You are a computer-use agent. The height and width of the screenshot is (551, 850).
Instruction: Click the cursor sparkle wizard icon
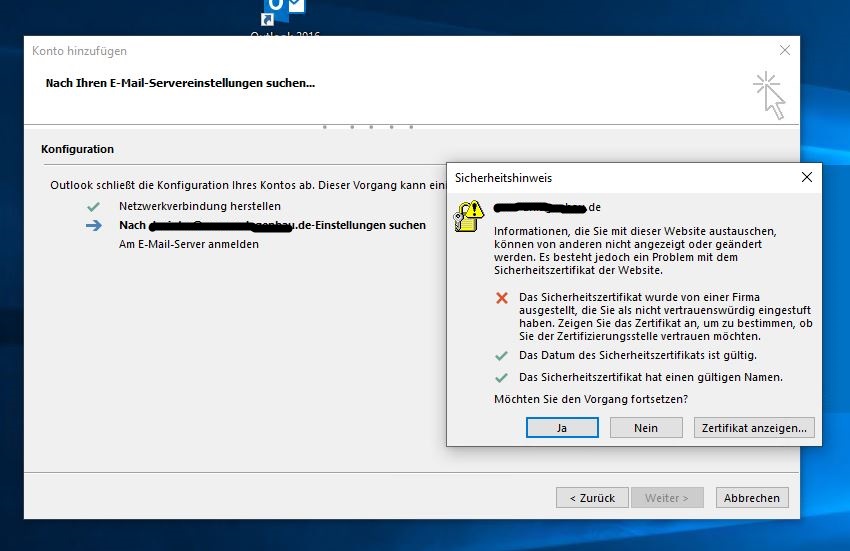769,95
